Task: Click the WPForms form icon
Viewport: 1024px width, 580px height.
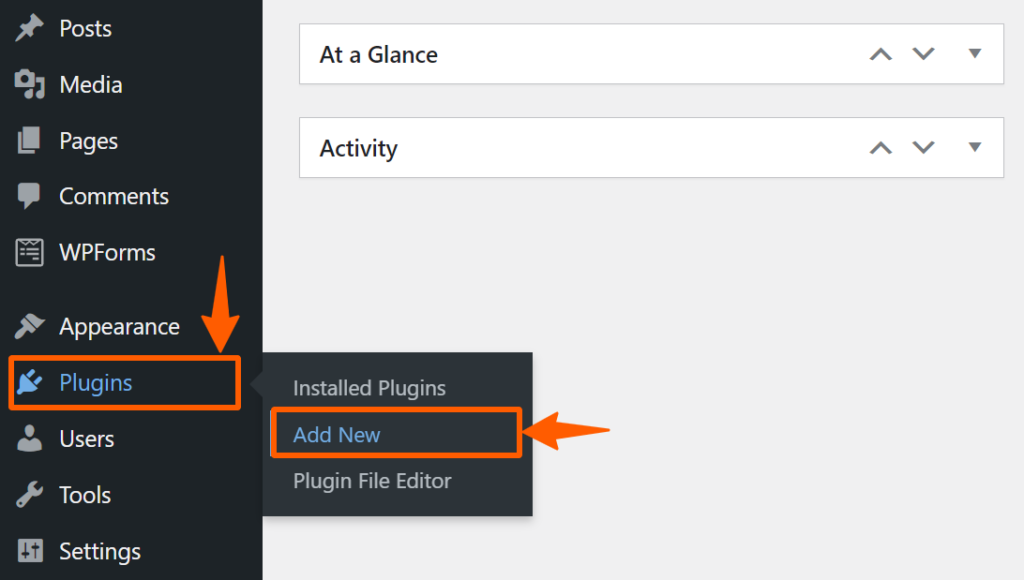Action: pyautogui.click(x=29, y=252)
